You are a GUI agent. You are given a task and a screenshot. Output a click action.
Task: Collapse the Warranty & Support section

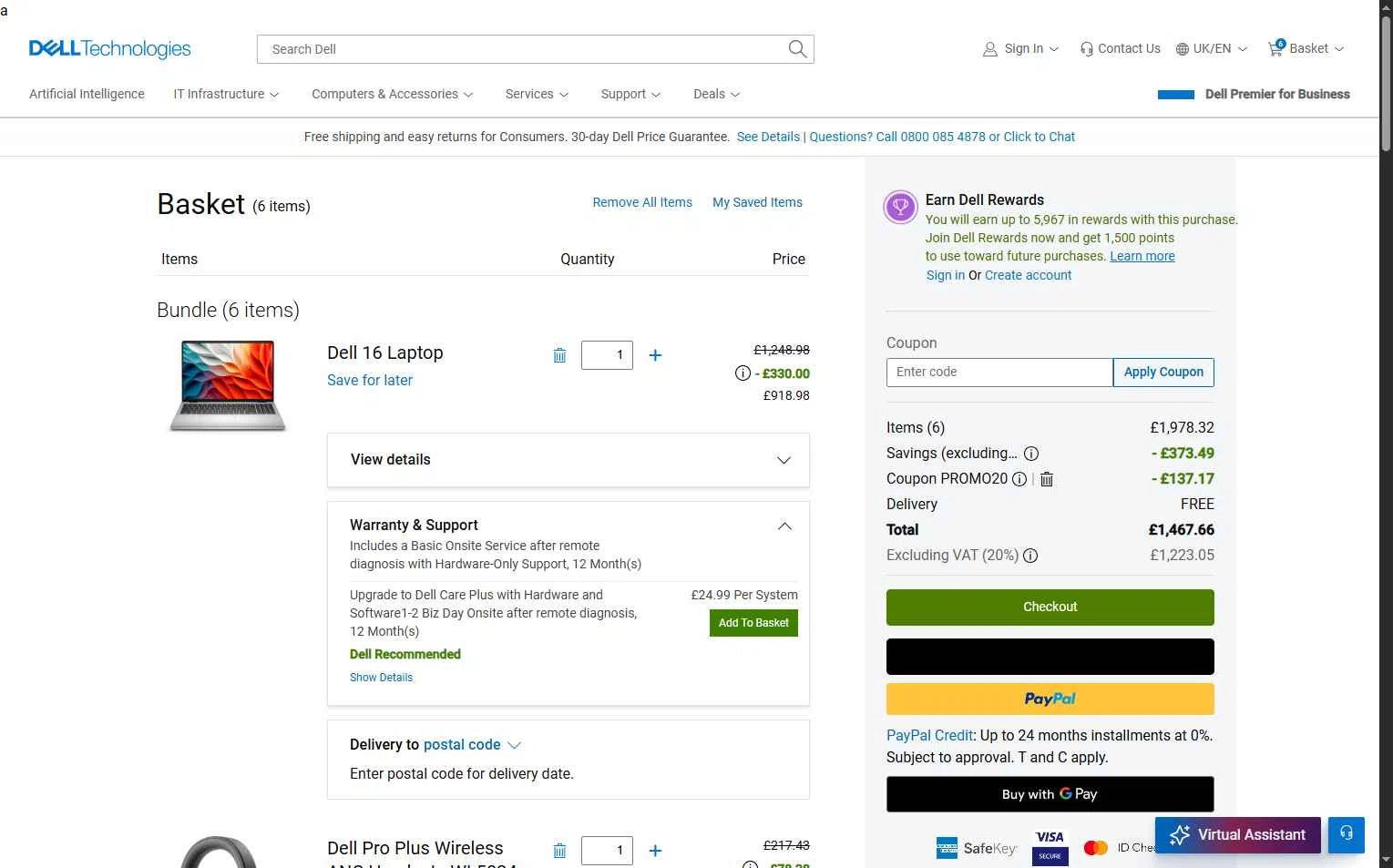(x=784, y=526)
